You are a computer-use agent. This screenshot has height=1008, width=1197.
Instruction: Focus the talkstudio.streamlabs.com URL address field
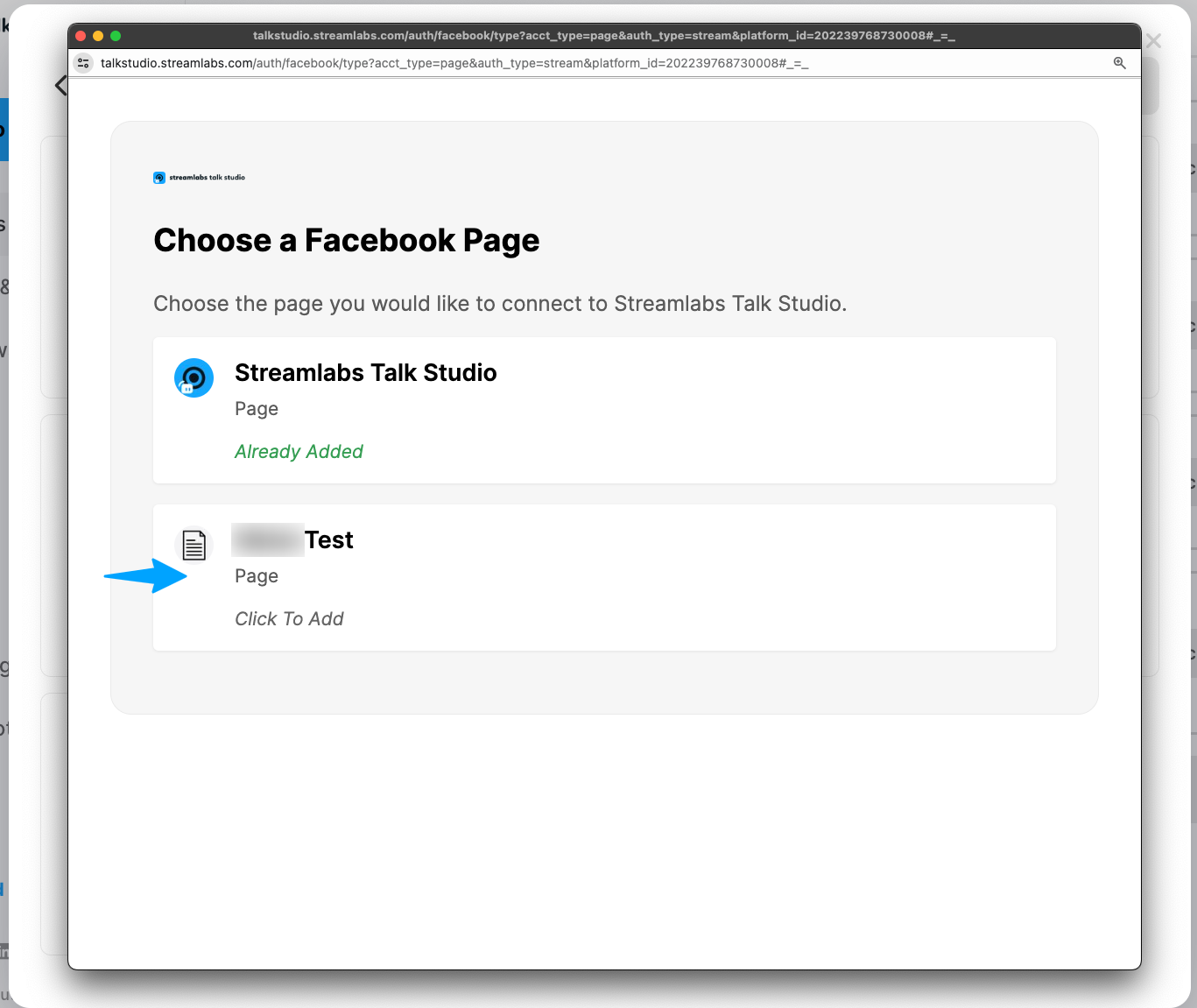(x=454, y=63)
